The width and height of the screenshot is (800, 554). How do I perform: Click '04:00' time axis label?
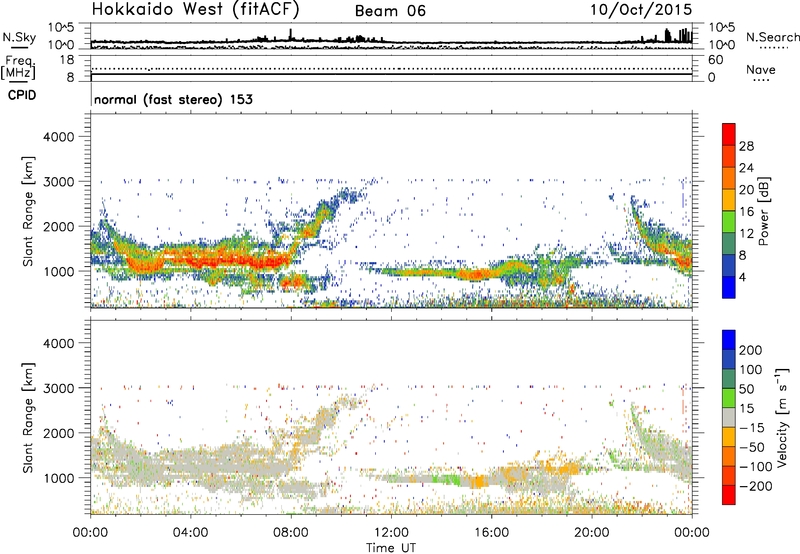[190, 533]
